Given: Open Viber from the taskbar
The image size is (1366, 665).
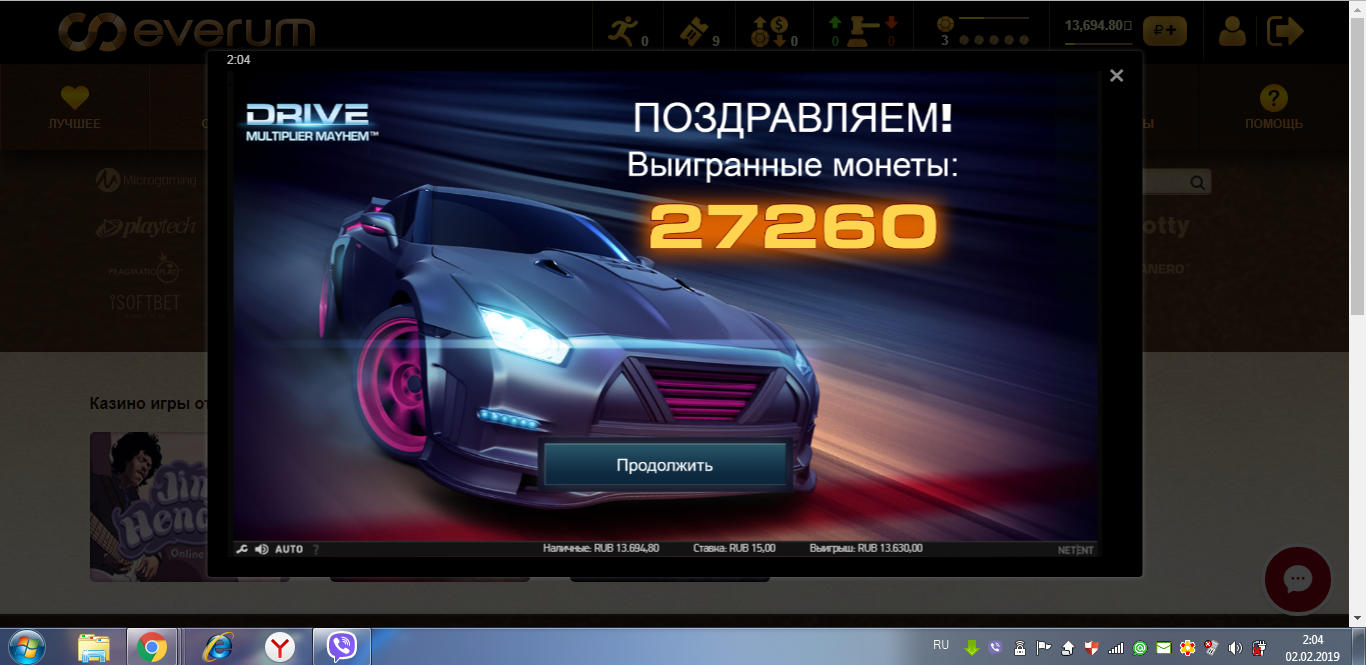Looking at the screenshot, I should (342, 647).
